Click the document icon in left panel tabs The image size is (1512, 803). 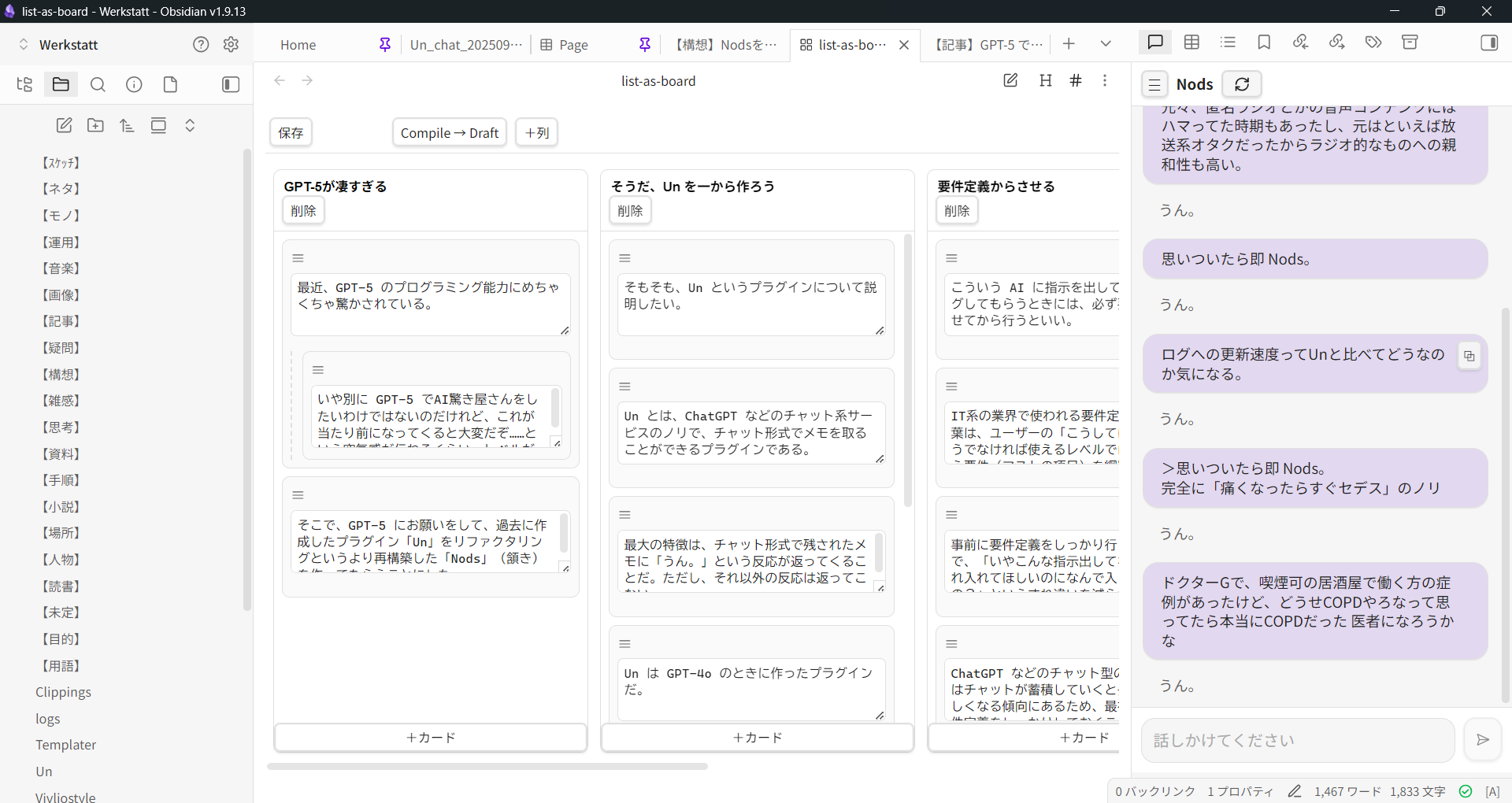point(170,84)
